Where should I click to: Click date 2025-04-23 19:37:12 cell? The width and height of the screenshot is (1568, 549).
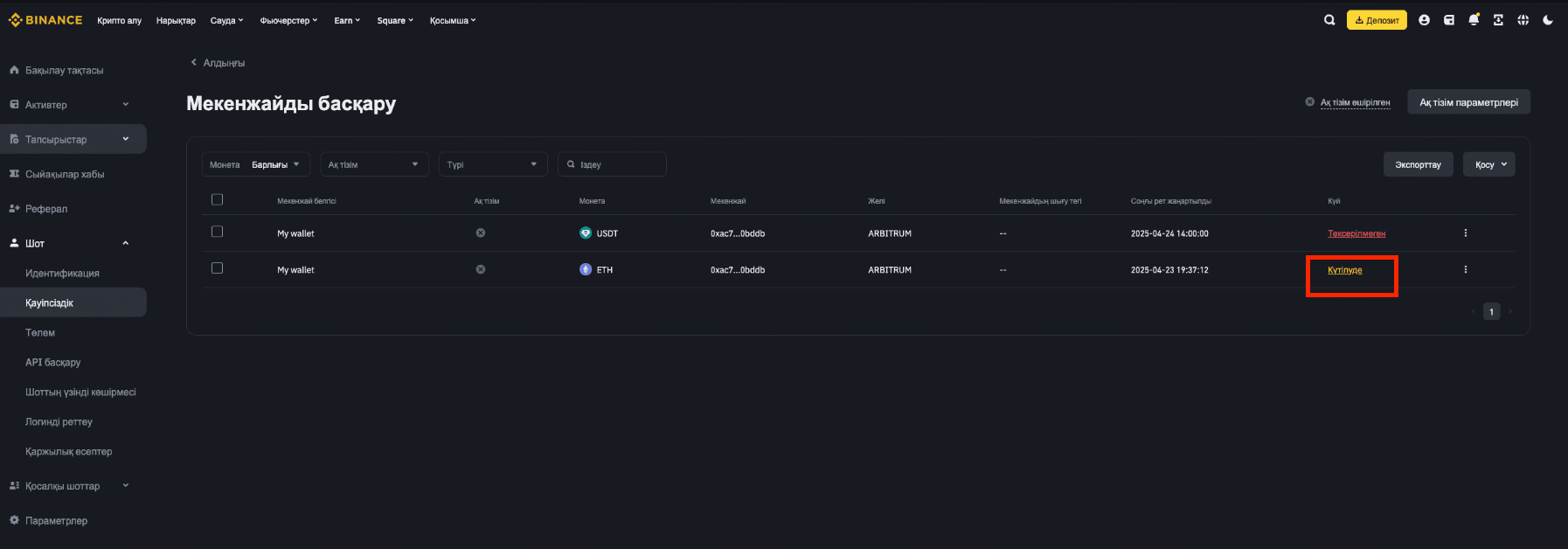1169,270
